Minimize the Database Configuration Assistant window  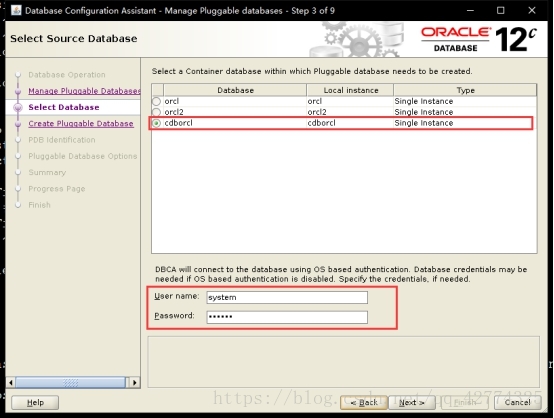point(470,10)
